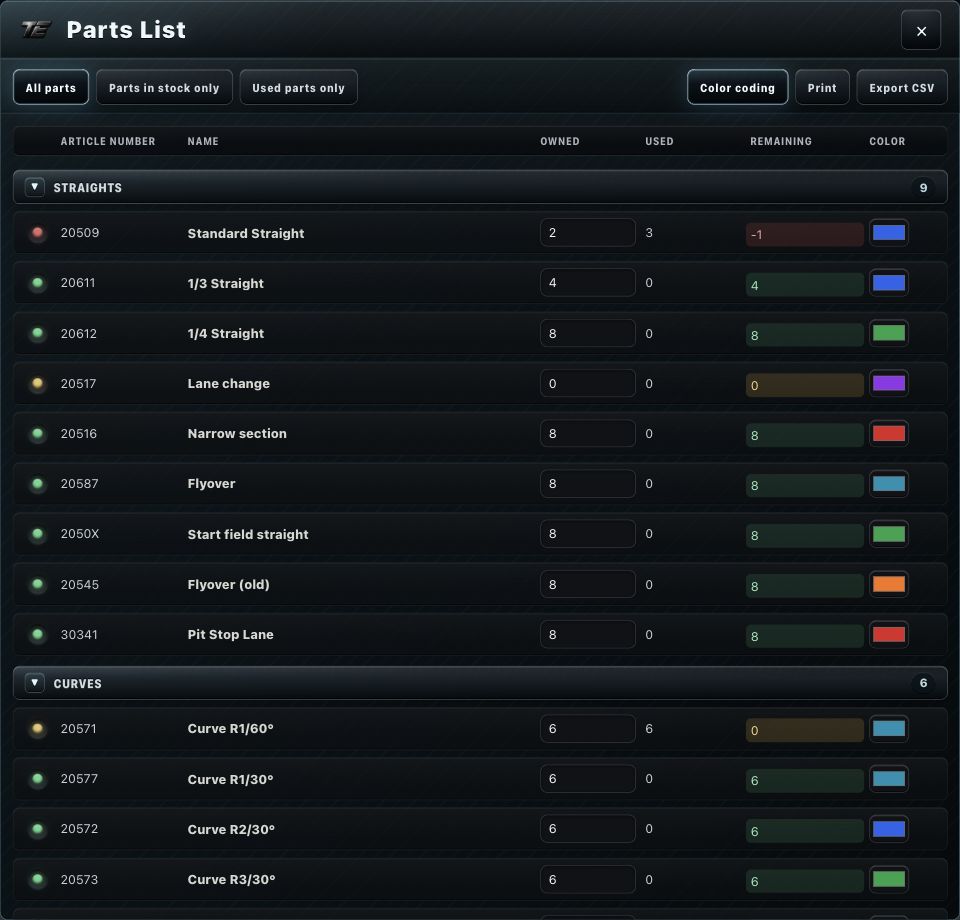This screenshot has height=920, width=960.
Task: Open red color swatch for Pit Stop Lane
Action: [x=888, y=634]
